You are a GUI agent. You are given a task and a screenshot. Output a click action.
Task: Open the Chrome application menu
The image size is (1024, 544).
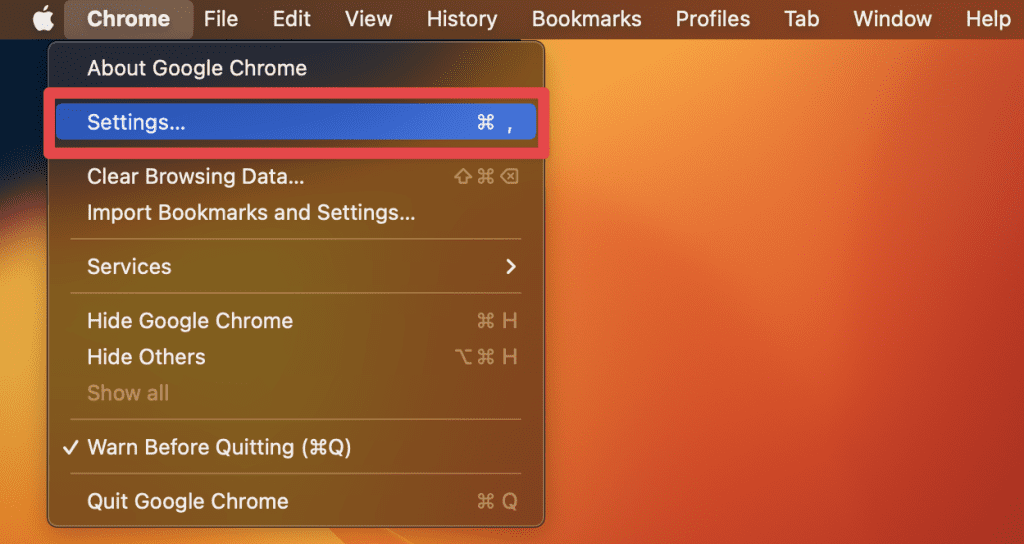128,19
